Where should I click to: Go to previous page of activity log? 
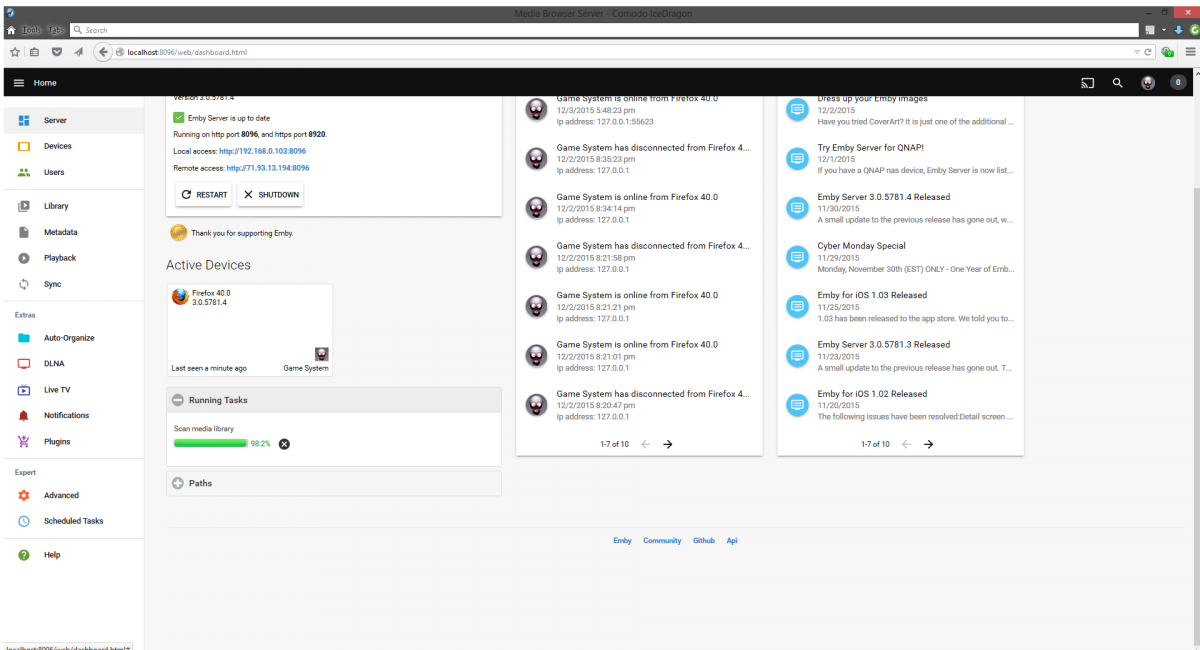coord(645,444)
